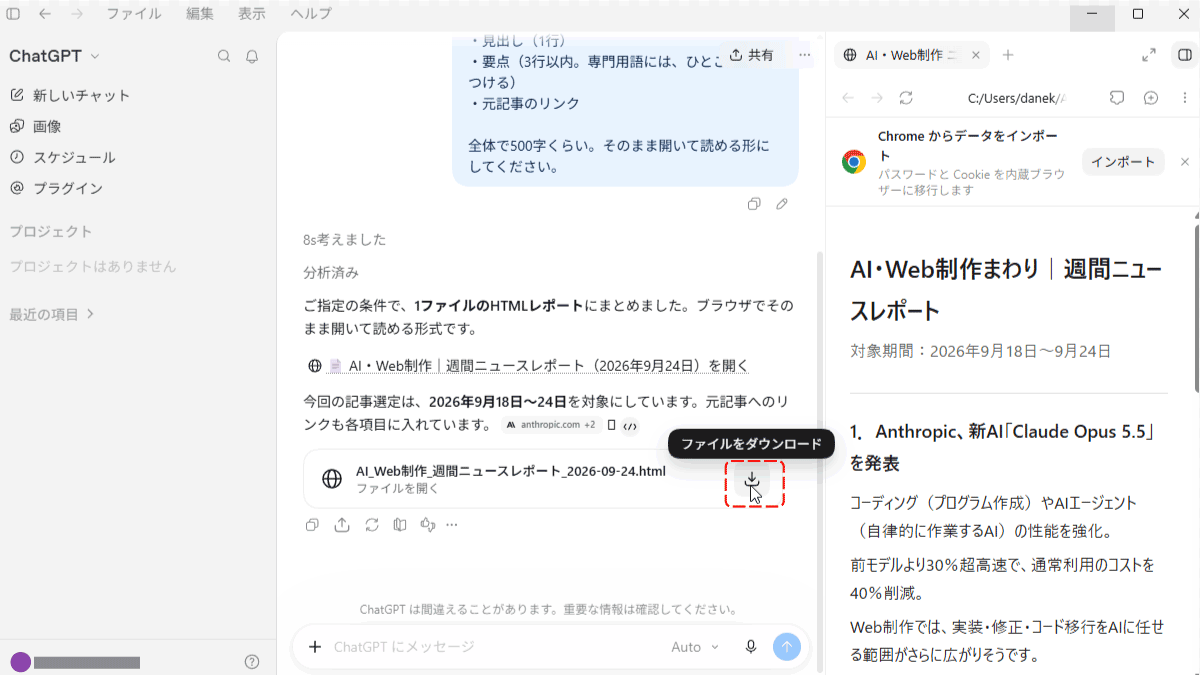This screenshot has width=1200, height=675.
Task: Expand 最近の項目 section
Action: pos(51,314)
